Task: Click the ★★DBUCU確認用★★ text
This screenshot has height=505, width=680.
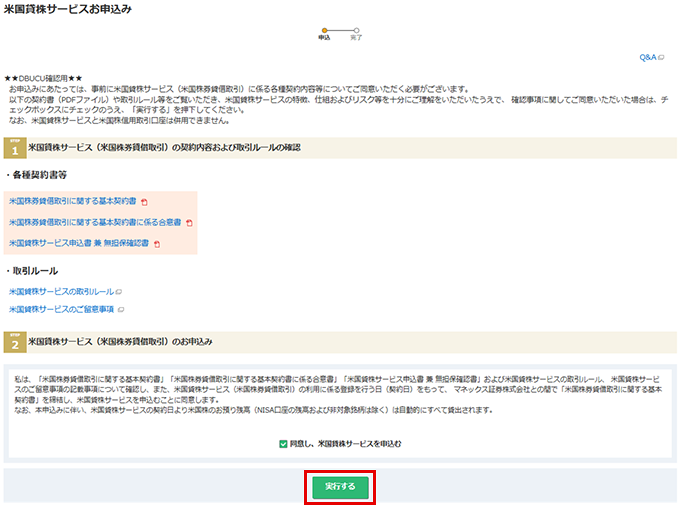Action: 43,79
